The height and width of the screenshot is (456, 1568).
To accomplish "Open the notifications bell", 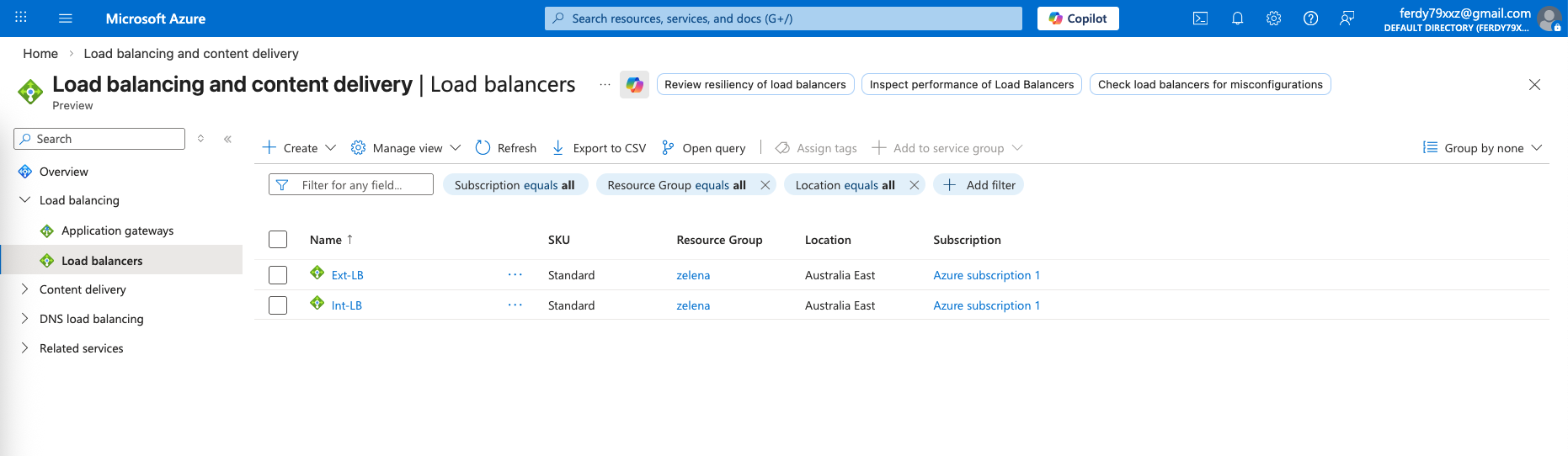I will (1237, 19).
